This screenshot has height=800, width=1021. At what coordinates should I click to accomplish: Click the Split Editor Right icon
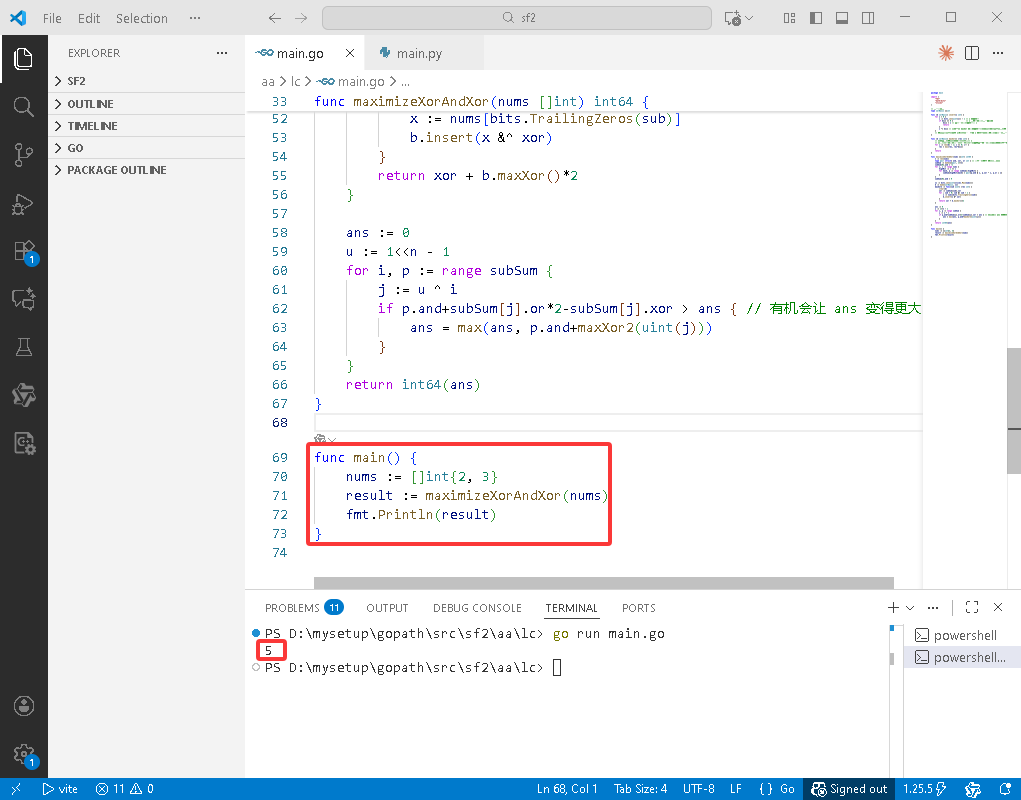click(x=972, y=53)
